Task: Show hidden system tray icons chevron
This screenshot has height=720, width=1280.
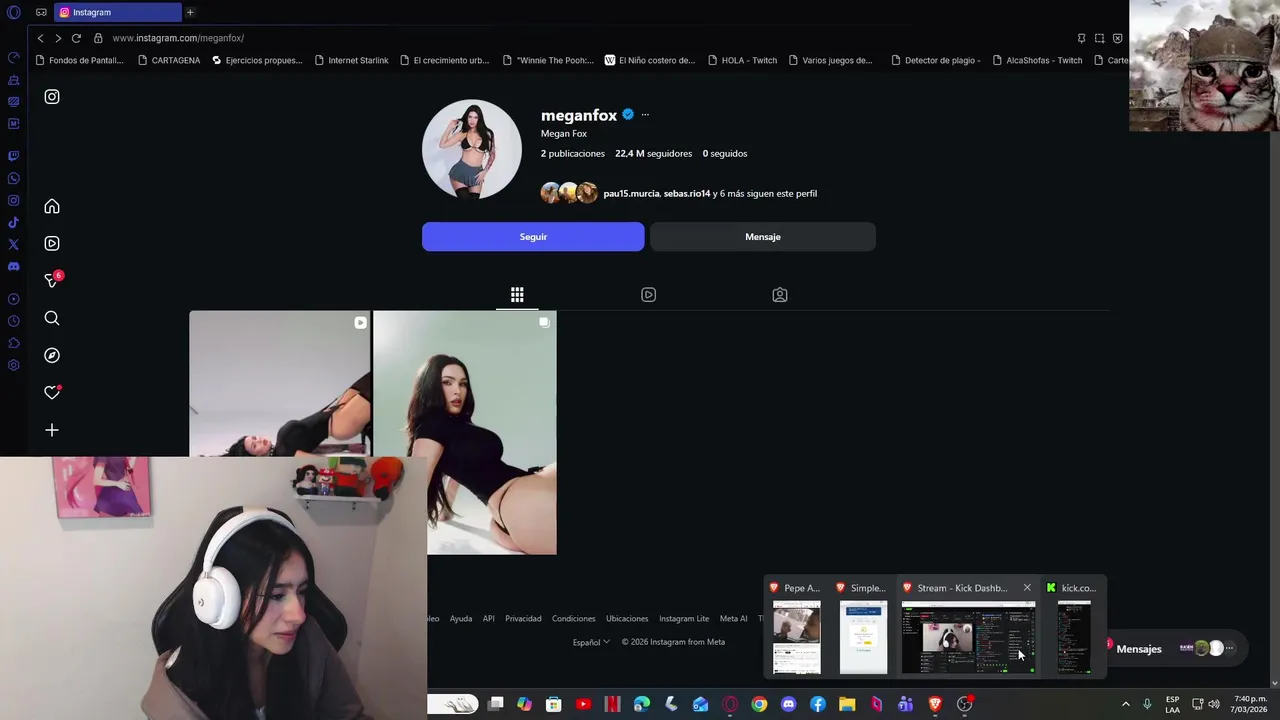Action: coord(1125,705)
